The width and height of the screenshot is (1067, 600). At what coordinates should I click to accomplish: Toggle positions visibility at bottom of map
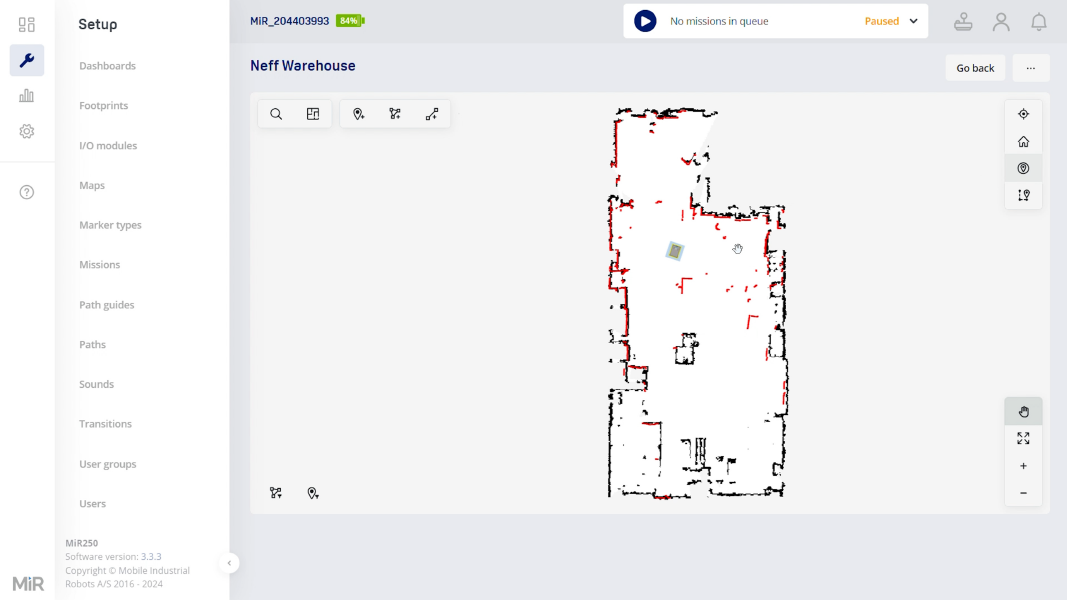(x=313, y=493)
